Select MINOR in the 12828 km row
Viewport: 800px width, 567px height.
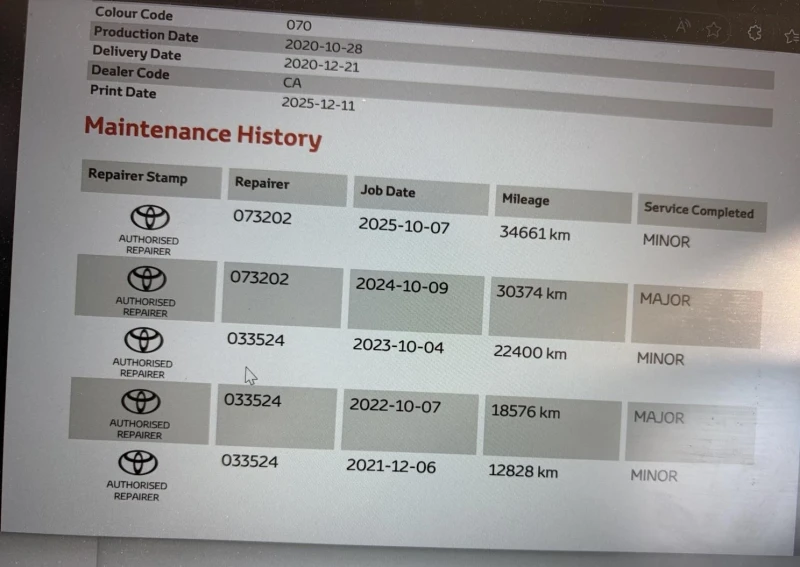pyautogui.click(x=654, y=476)
